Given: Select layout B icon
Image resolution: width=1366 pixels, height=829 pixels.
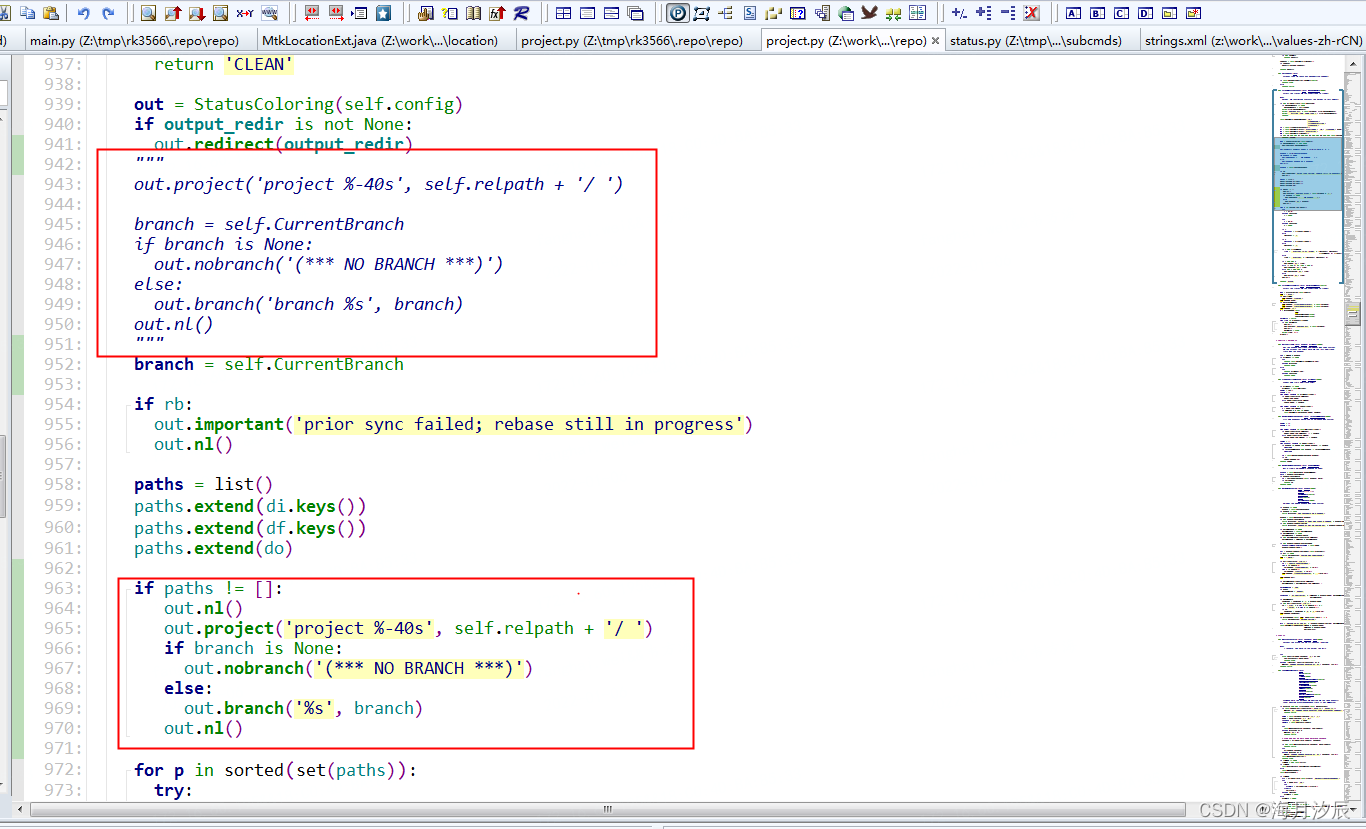Looking at the screenshot, I should pos(1097,13).
